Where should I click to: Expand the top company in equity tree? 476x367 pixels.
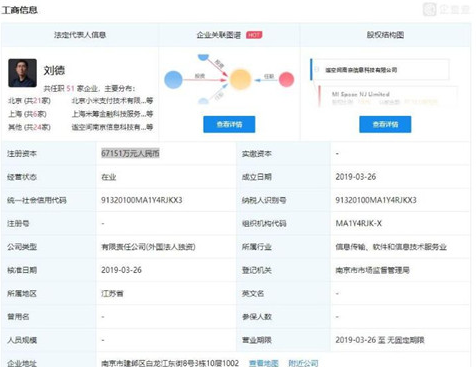point(317,70)
